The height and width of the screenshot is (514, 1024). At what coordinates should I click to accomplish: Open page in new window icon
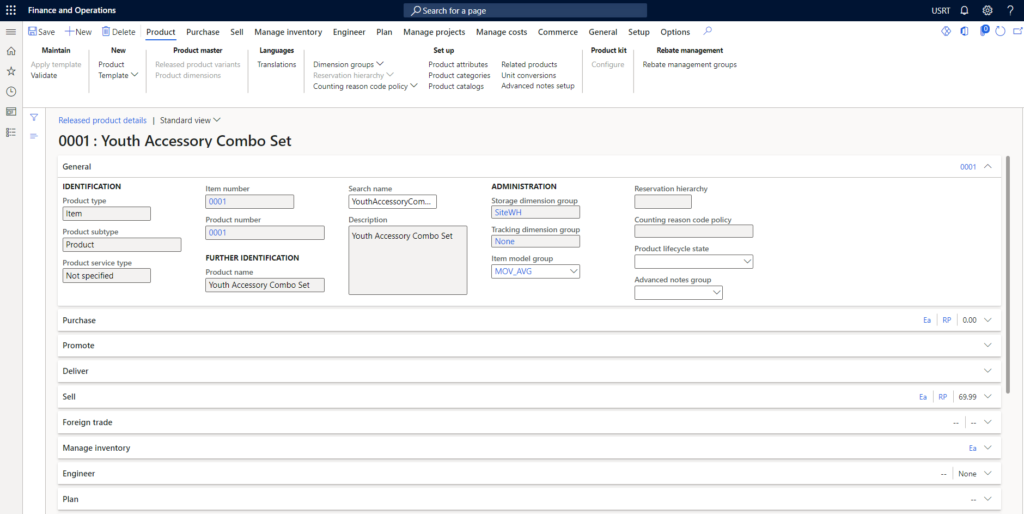[1017, 31]
